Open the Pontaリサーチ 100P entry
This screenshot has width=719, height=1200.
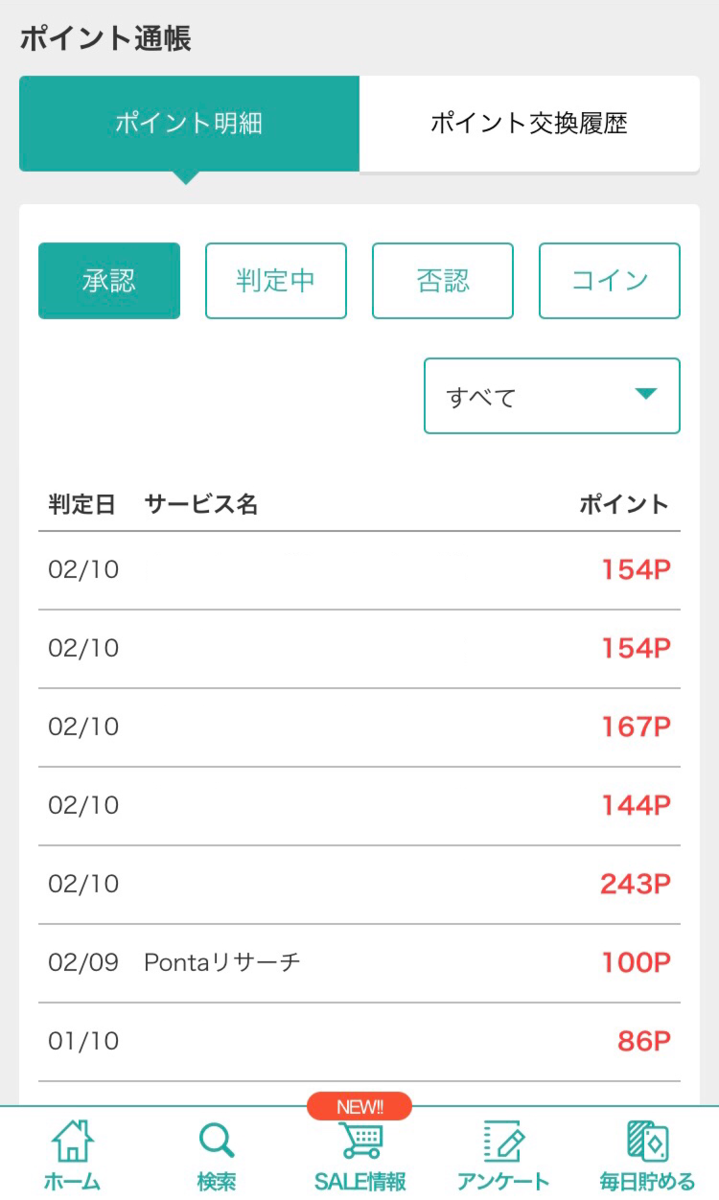click(359, 962)
